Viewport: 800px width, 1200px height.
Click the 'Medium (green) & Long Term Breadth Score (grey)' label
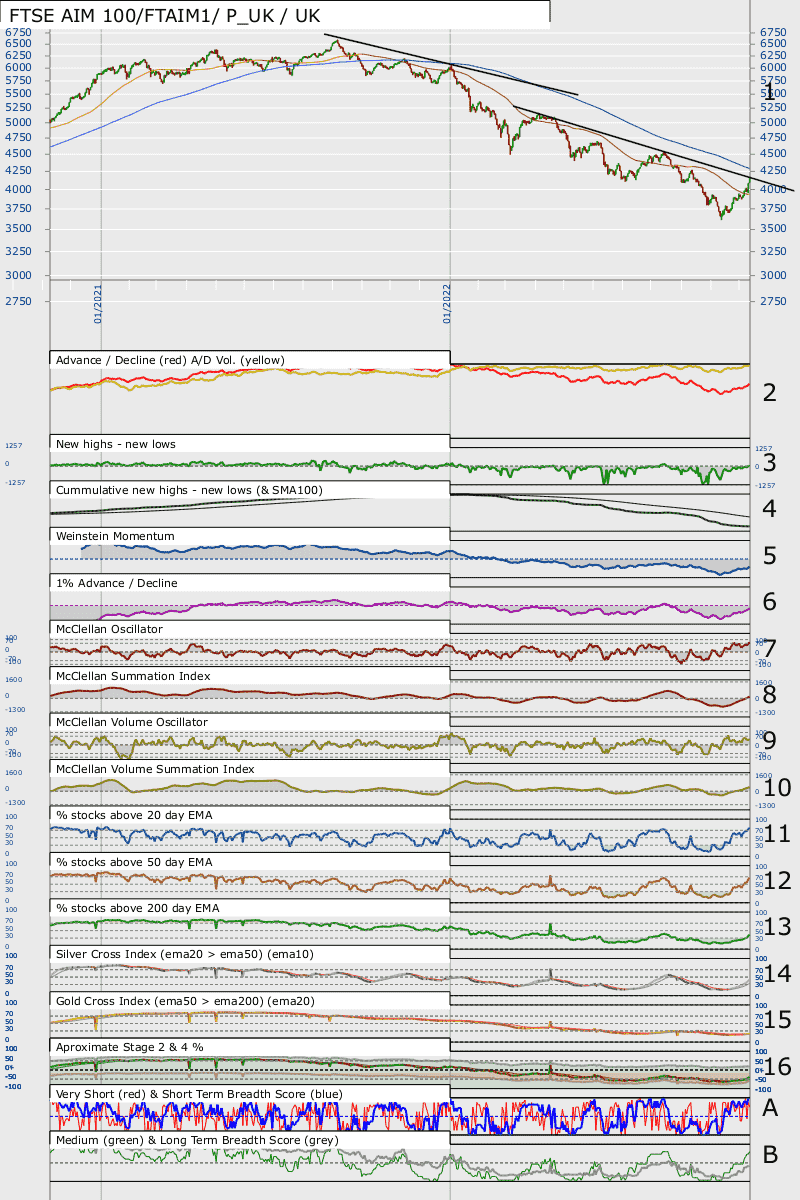(x=197, y=1140)
